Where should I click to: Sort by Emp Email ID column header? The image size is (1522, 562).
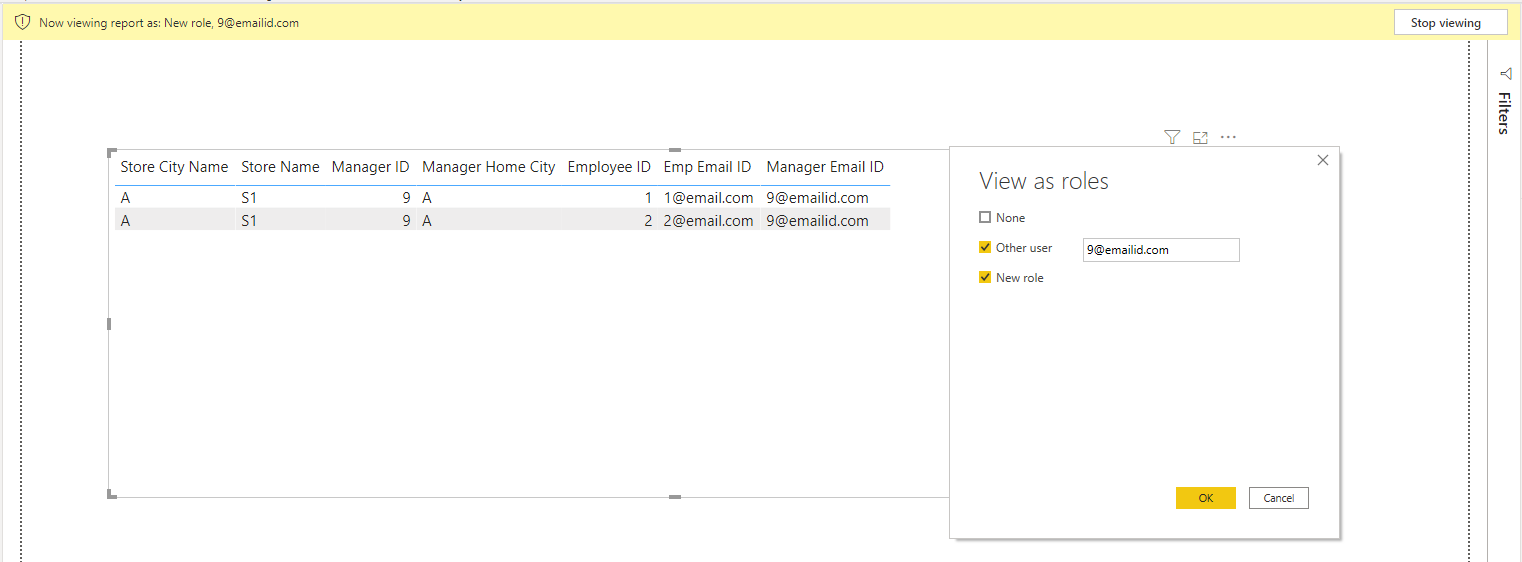(707, 167)
